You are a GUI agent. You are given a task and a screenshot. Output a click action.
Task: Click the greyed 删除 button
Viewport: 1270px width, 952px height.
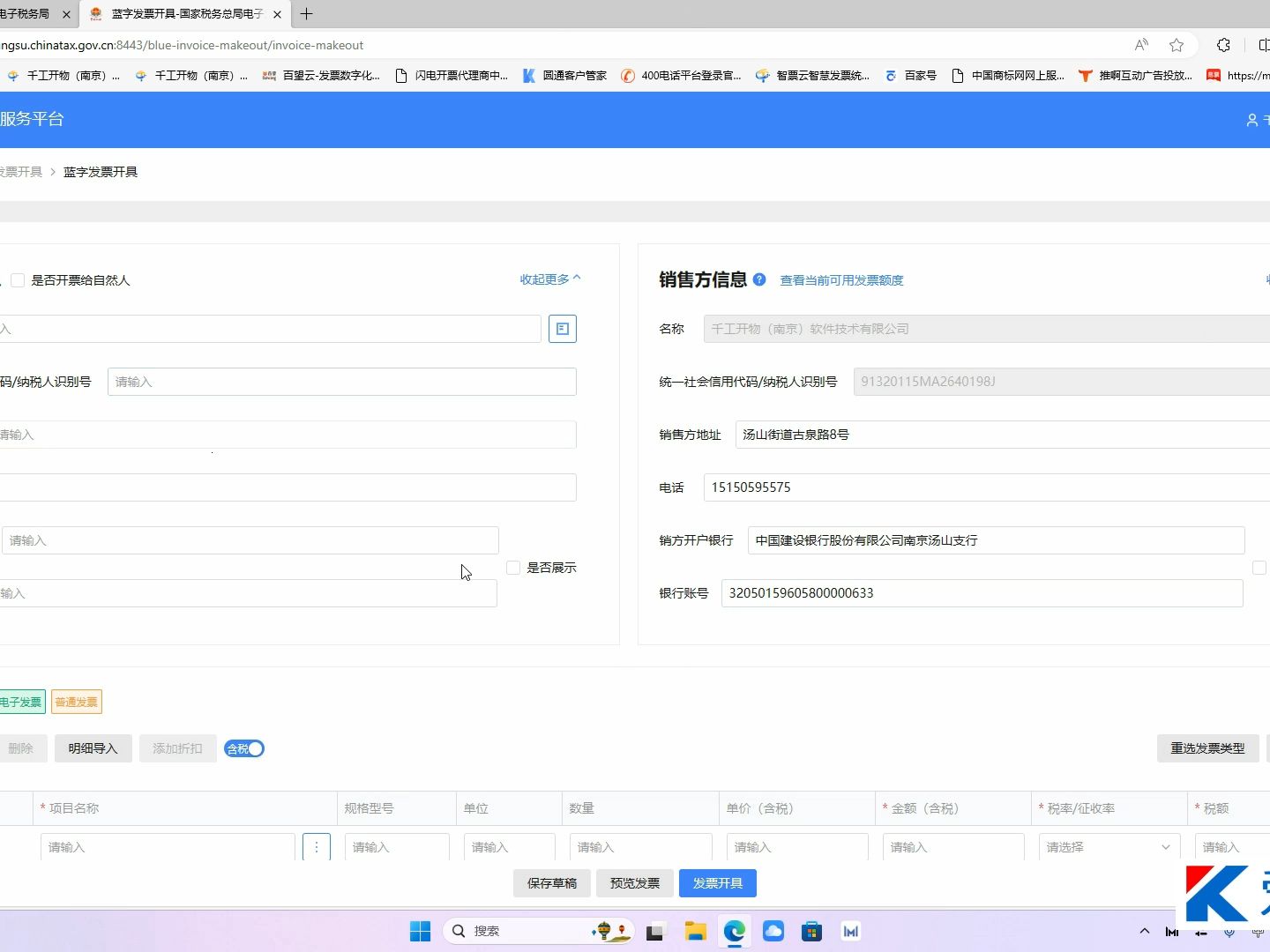pyautogui.click(x=21, y=748)
